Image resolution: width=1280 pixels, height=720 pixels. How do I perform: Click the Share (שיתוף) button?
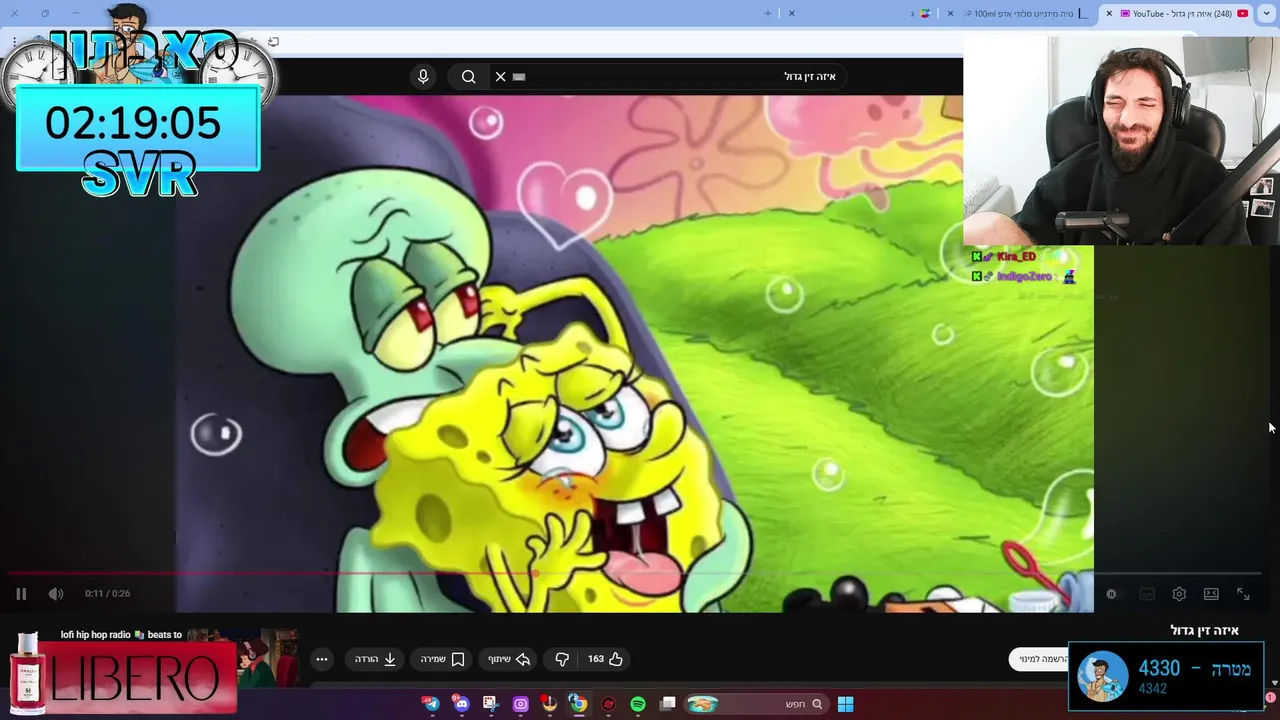(x=509, y=659)
